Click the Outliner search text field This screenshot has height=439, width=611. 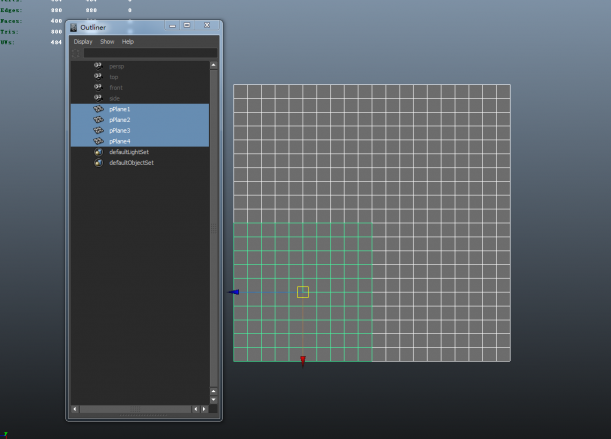(x=150, y=53)
